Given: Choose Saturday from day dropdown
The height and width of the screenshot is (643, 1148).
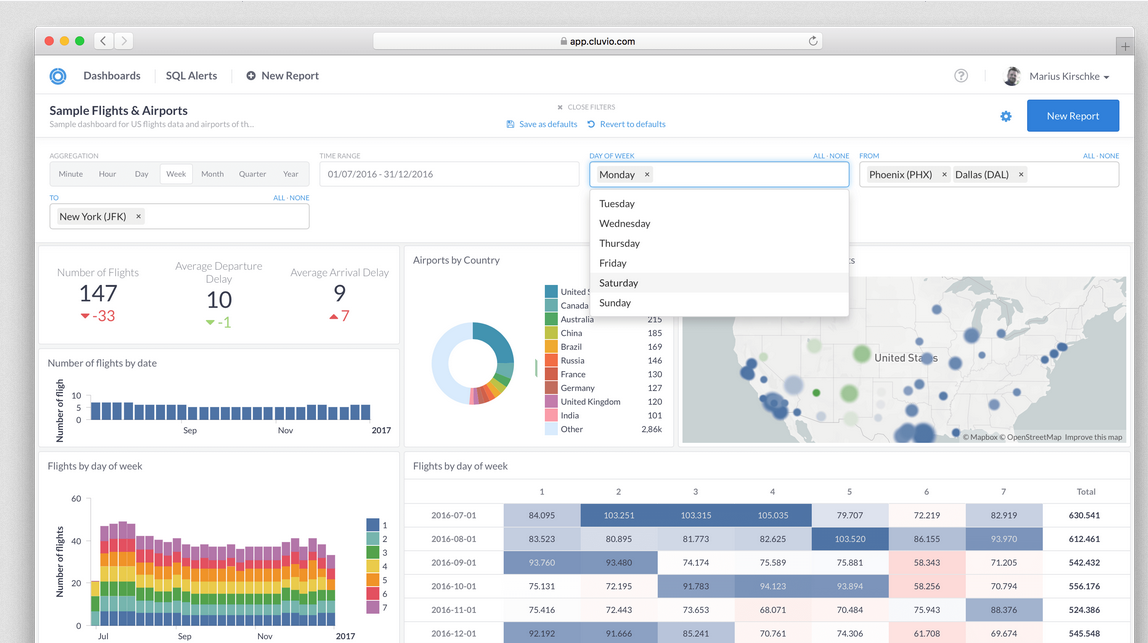Looking at the screenshot, I should coord(619,283).
